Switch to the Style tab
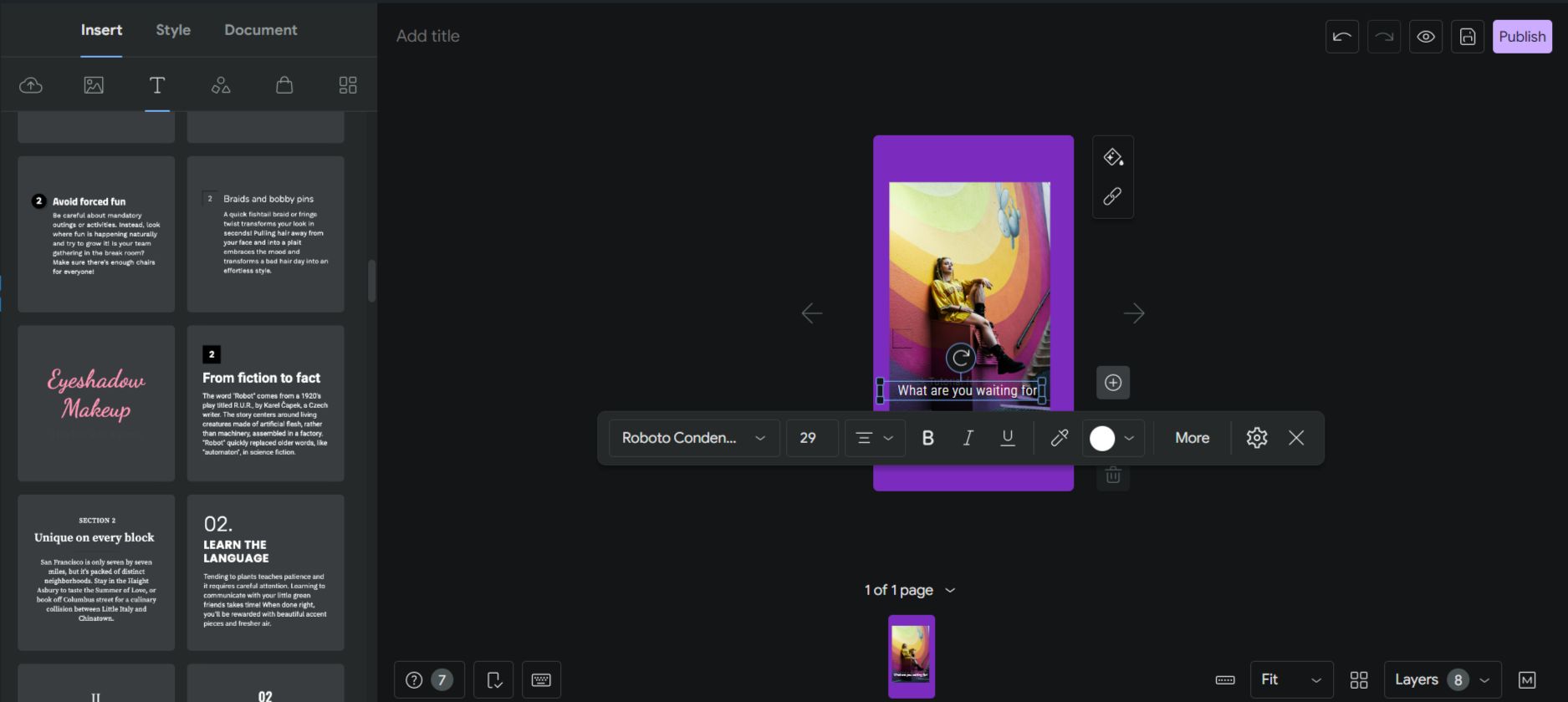Screen dimensions: 1568x702 (173, 30)
